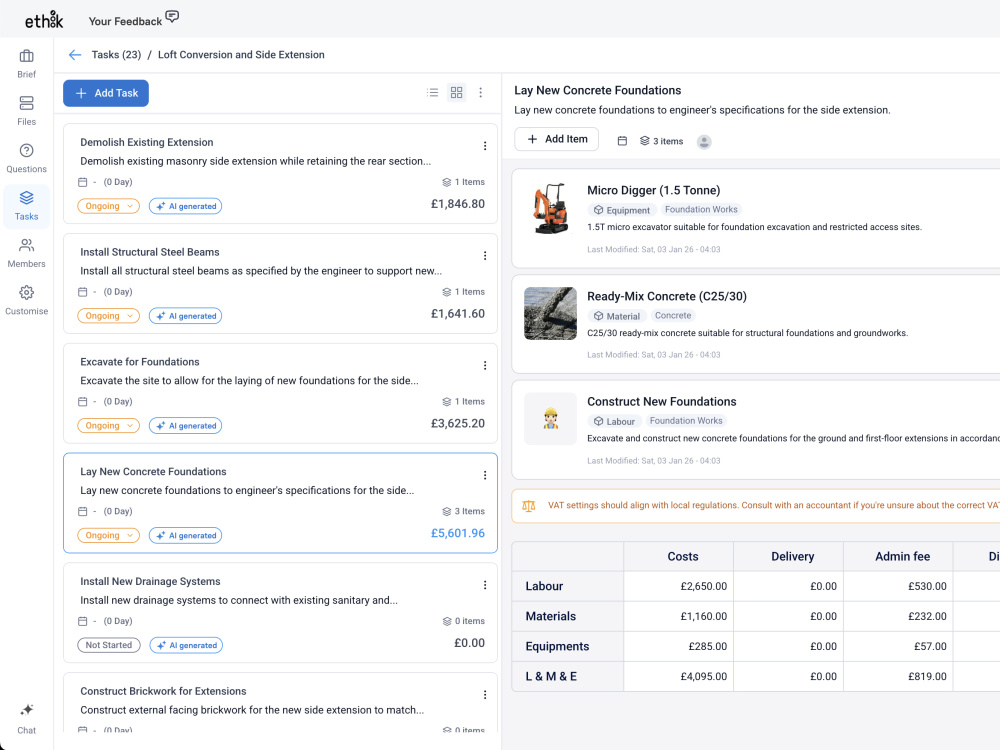
Task: Open the Files sidebar section
Action: [26, 111]
